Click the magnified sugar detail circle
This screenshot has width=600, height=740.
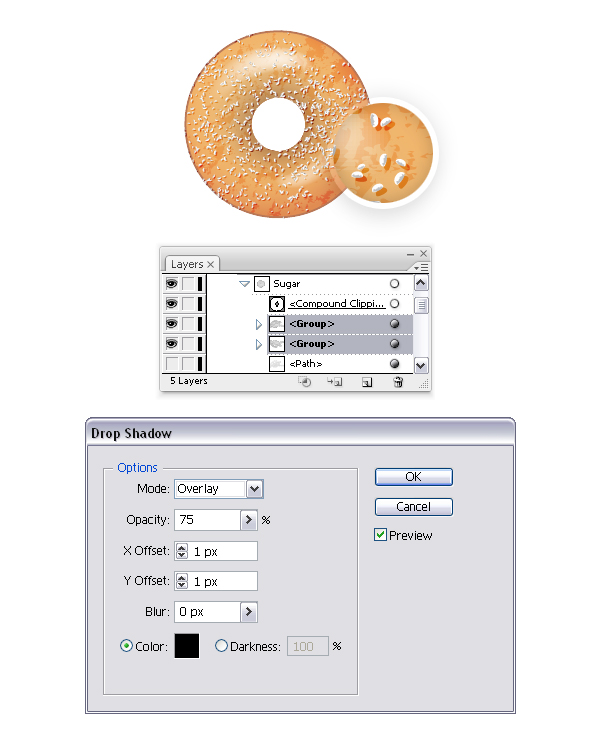[383, 153]
